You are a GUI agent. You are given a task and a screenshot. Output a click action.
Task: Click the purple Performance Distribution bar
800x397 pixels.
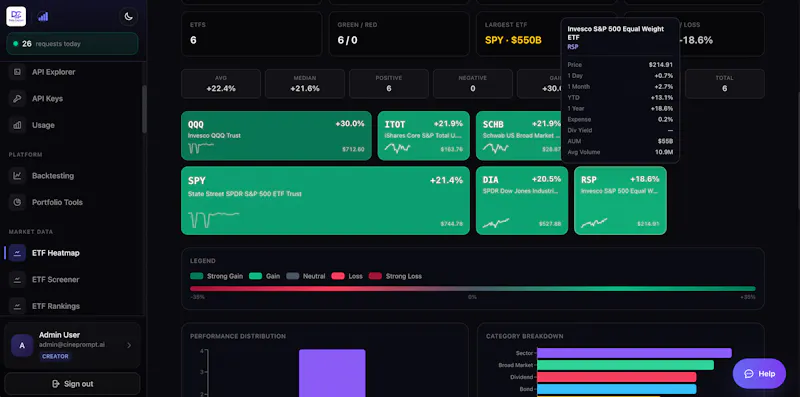[332, 373]
